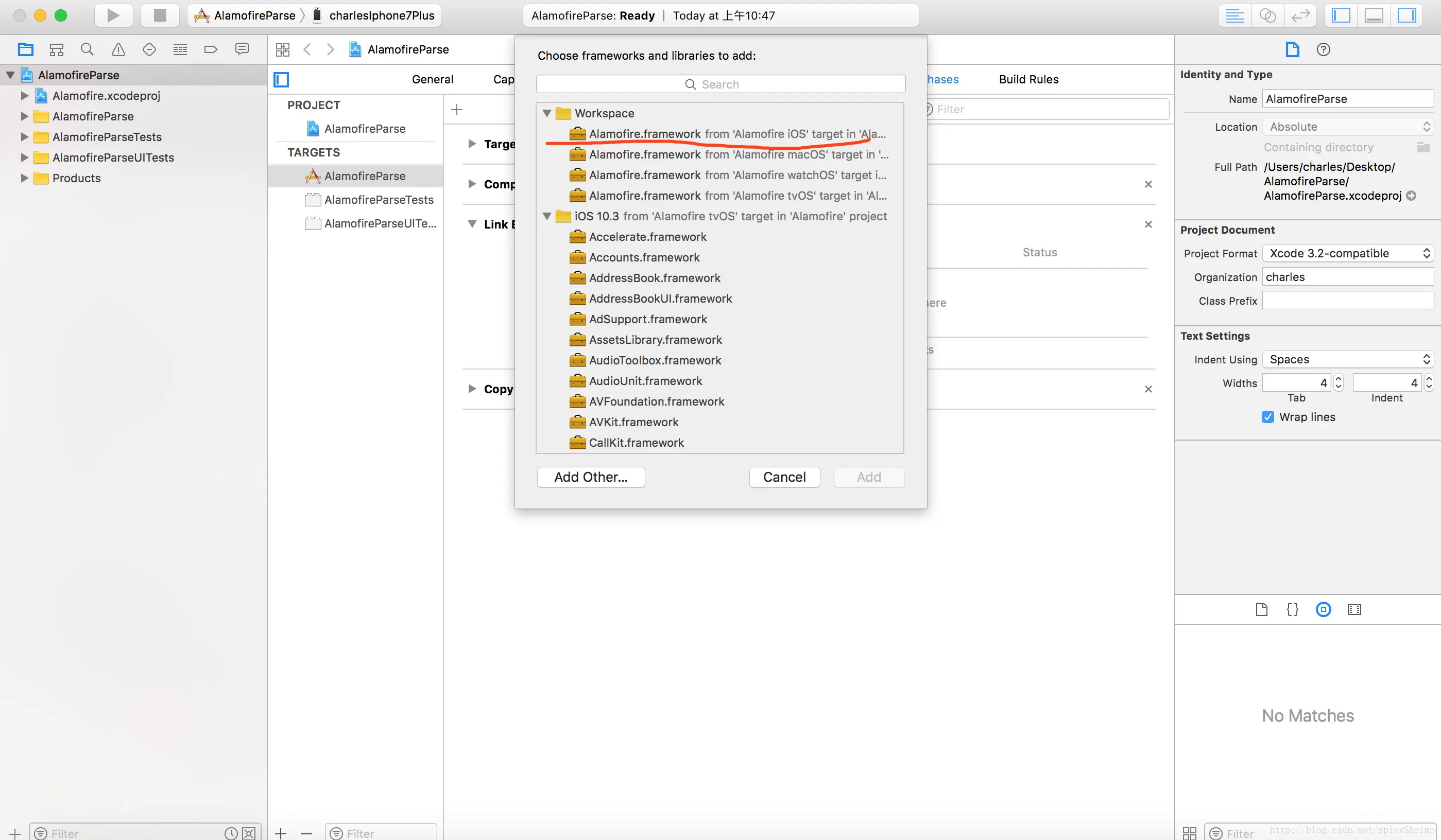This screenshot has width=1441, height=840.
Task: Click the frameworks Search field
Action: [x=720, y=84]
